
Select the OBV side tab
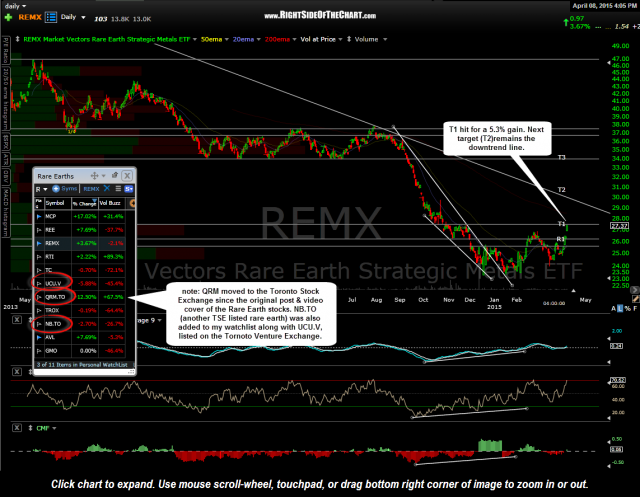pos(6,177)
